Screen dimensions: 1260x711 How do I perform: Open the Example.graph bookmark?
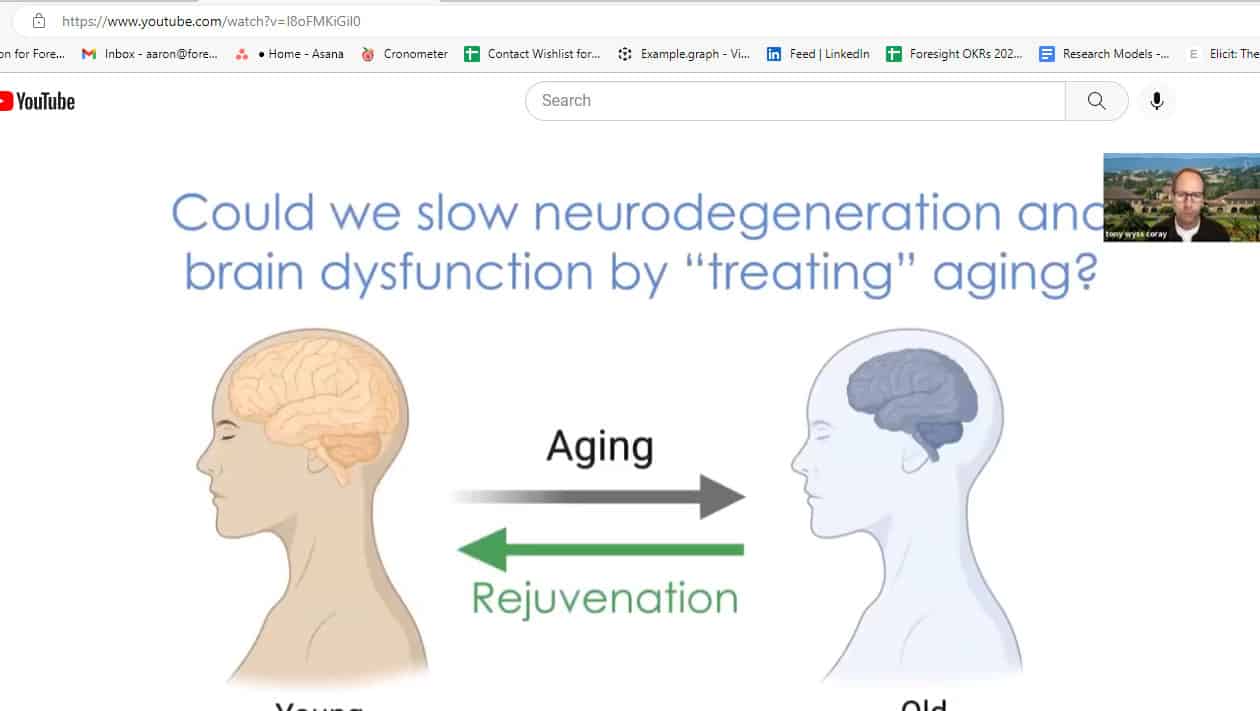pos(684,54)
